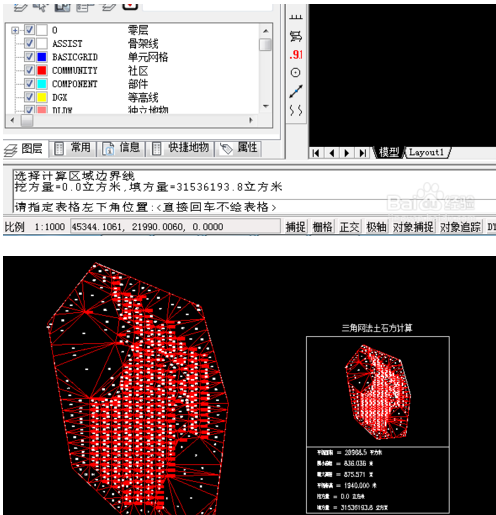Toggle 栅格 grid in status bar
496x515 pixels.
coord(322,227)
